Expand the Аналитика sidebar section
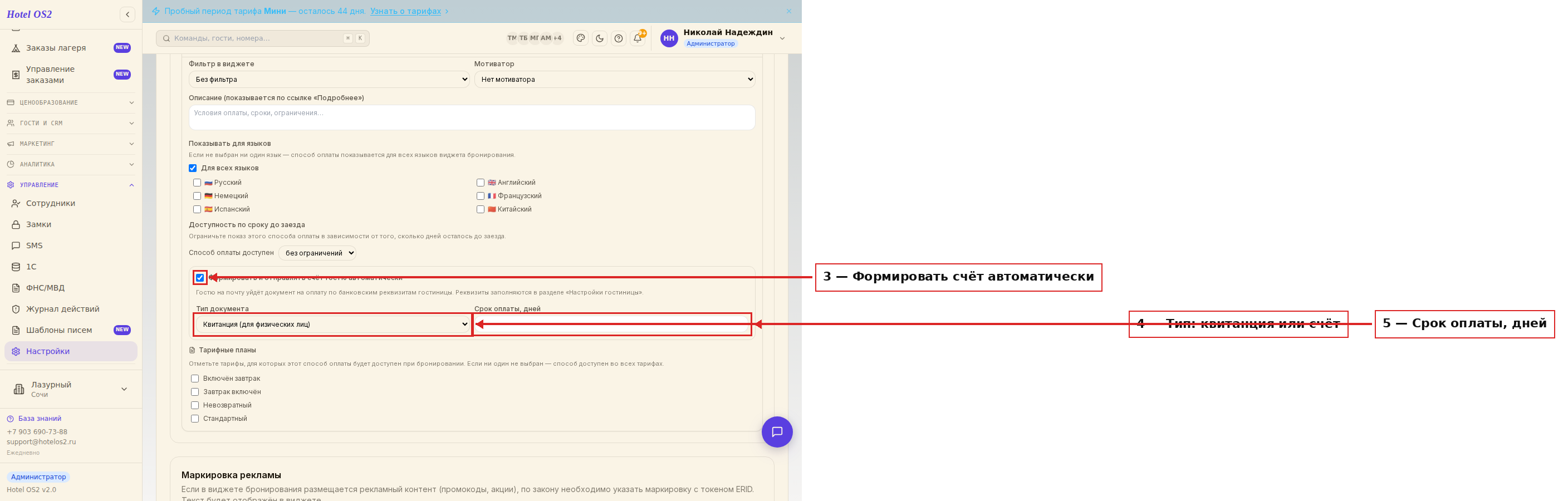The width and height of the screenshot is (1568, 501). coord(71,164)
